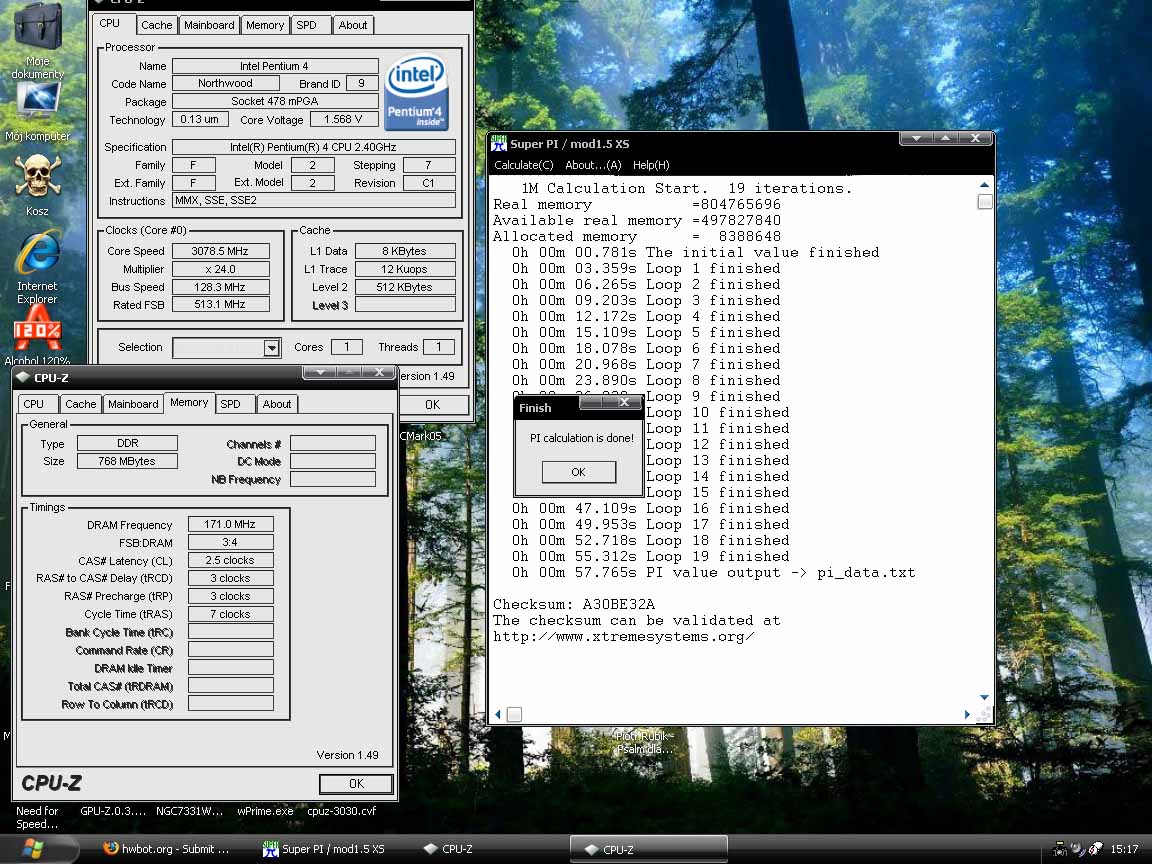Click the FSB:DRAM 3:4 field
The width and height of the screenshot is (1152, 864).
click(x=231, y=542)
